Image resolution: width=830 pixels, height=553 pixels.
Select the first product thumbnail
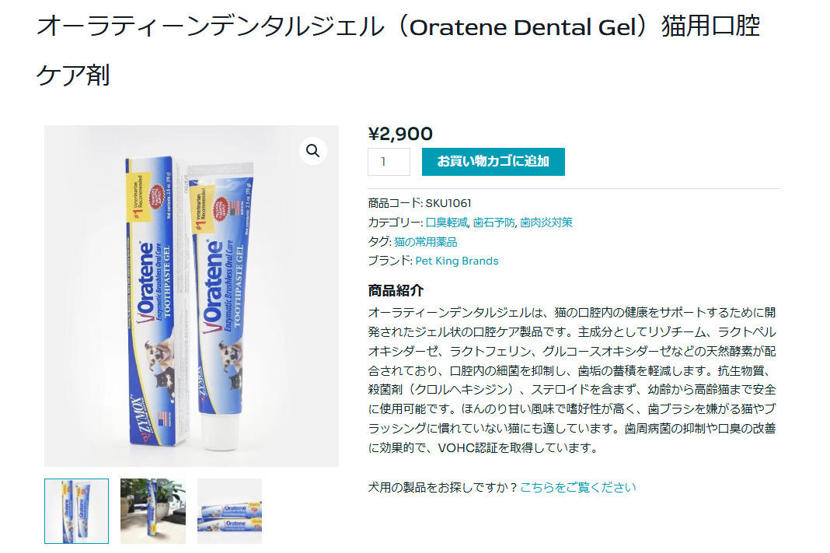click(x=77, y=511)
